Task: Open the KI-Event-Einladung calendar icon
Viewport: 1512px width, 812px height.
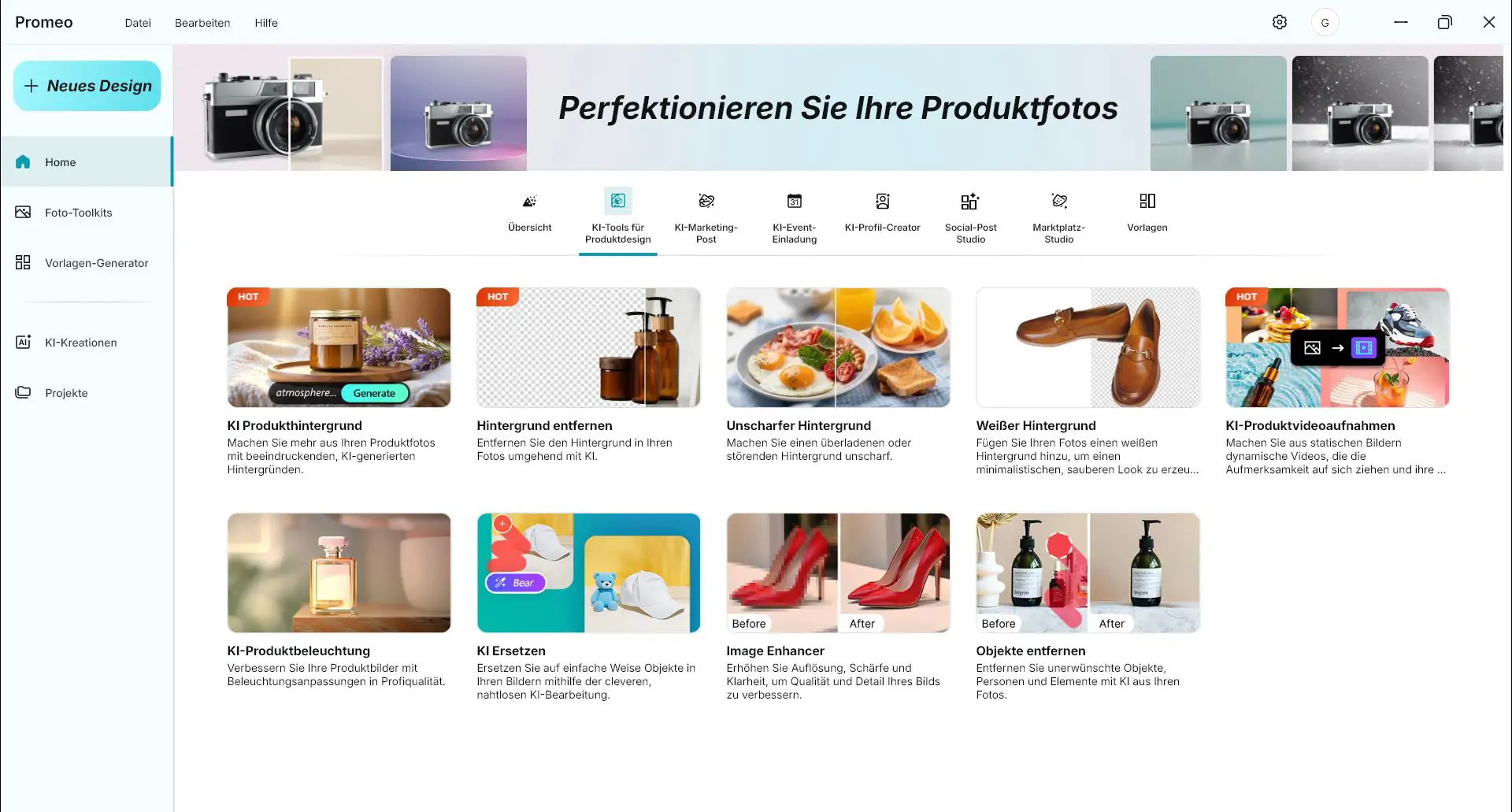Action: tap(795, 201)
